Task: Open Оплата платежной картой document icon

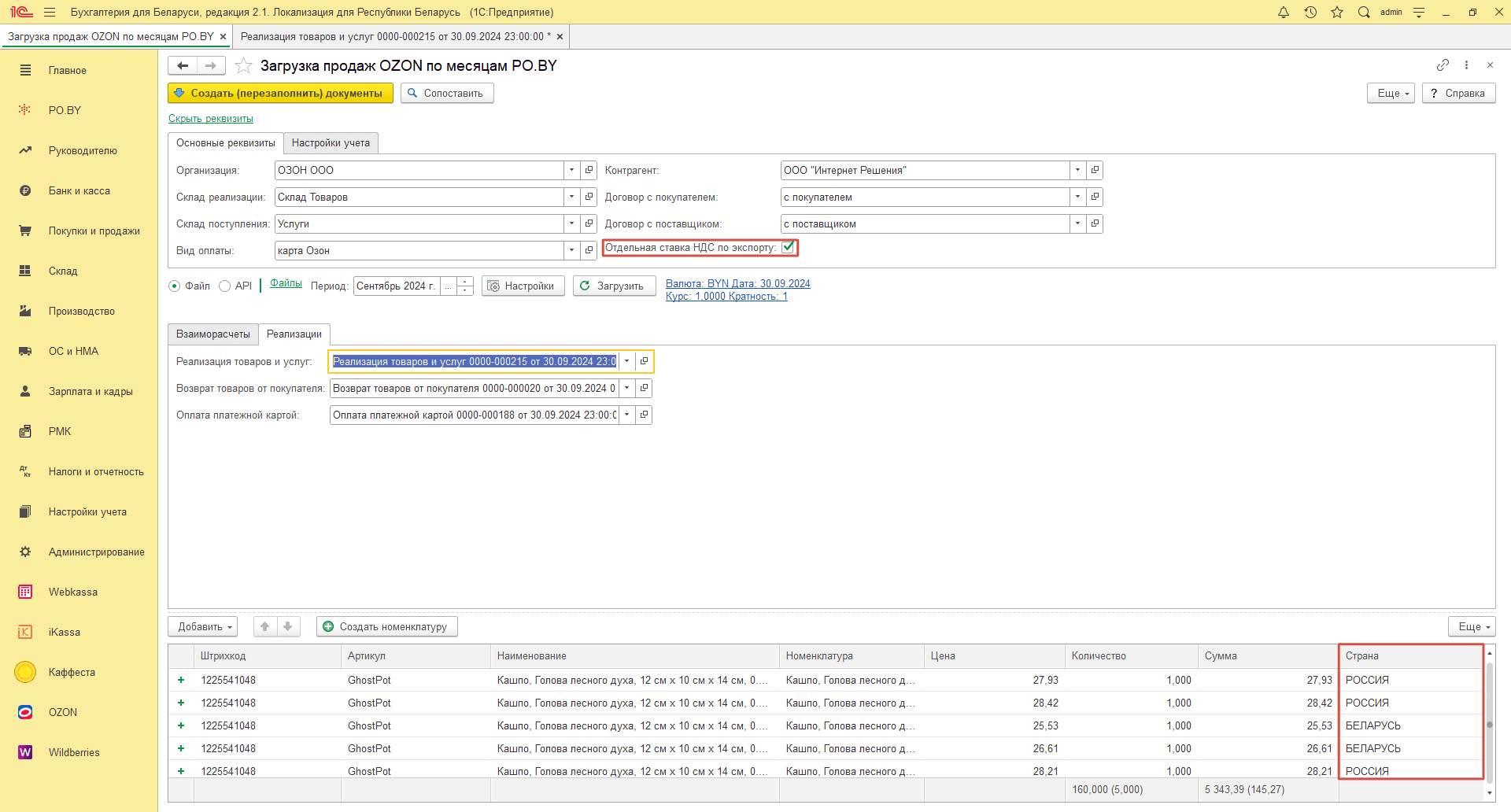Action: pyautogui.click(x=644, y=415)
